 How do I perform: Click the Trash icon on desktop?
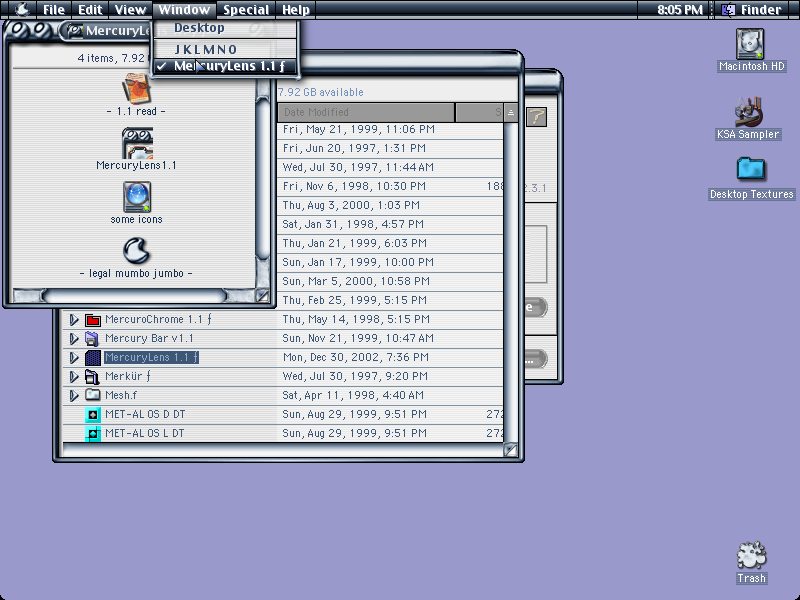click(752, 555)
